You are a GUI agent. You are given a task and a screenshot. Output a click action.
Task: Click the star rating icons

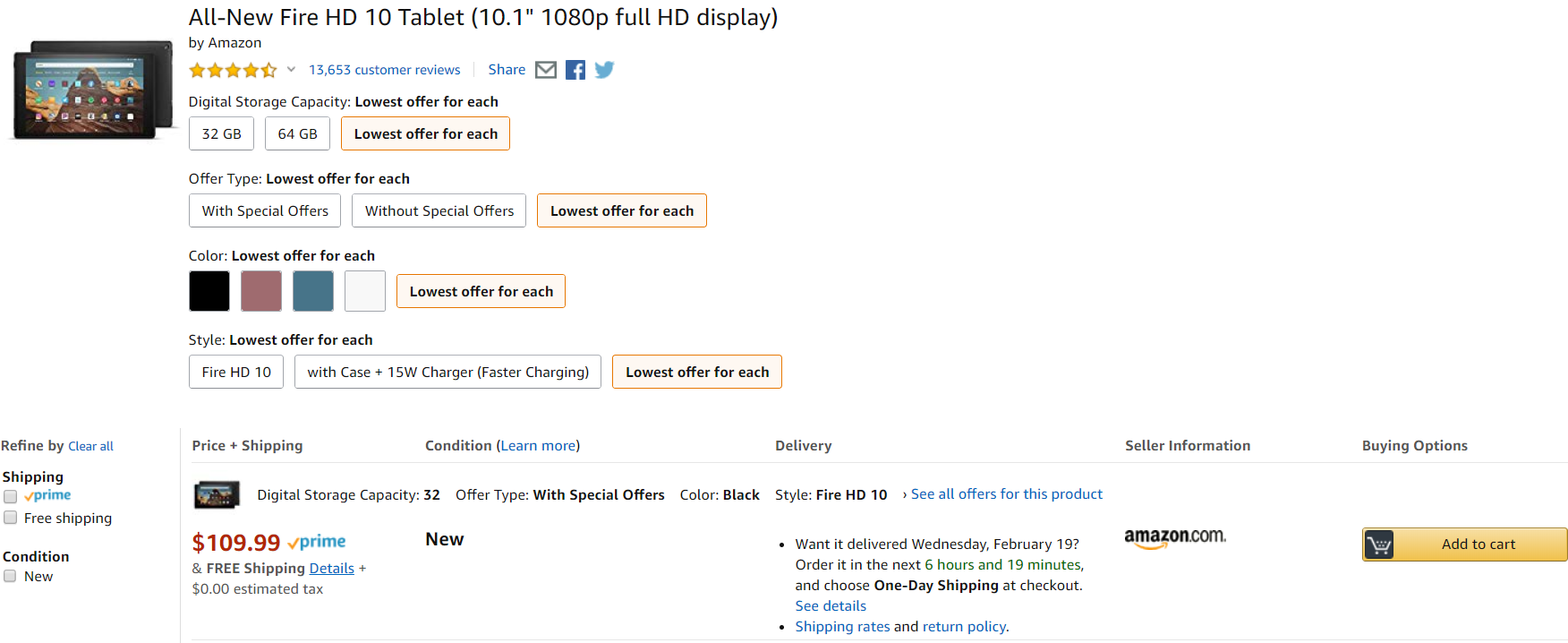tap(233, 70)
